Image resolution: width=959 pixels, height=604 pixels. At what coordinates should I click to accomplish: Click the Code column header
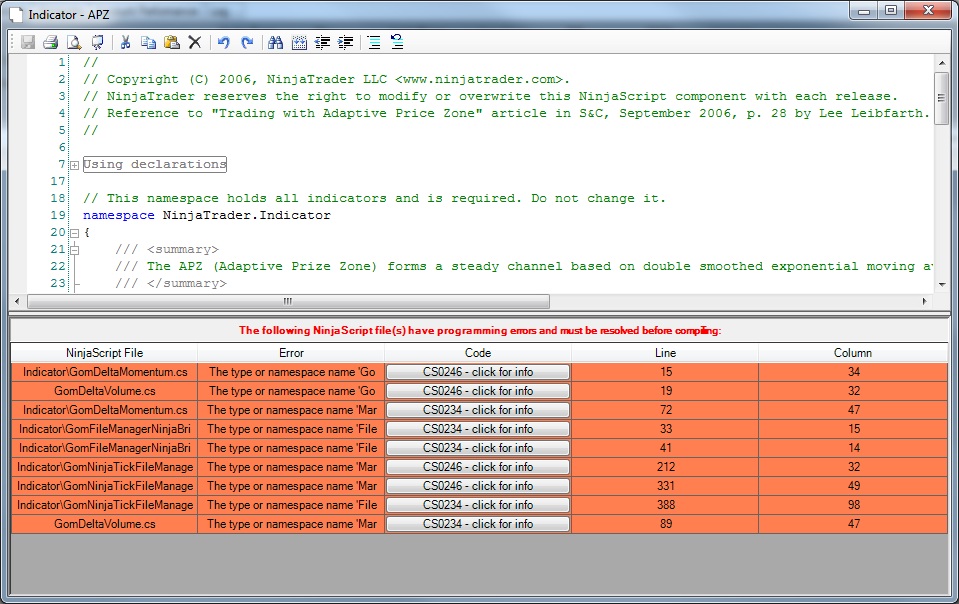[478, 353]
